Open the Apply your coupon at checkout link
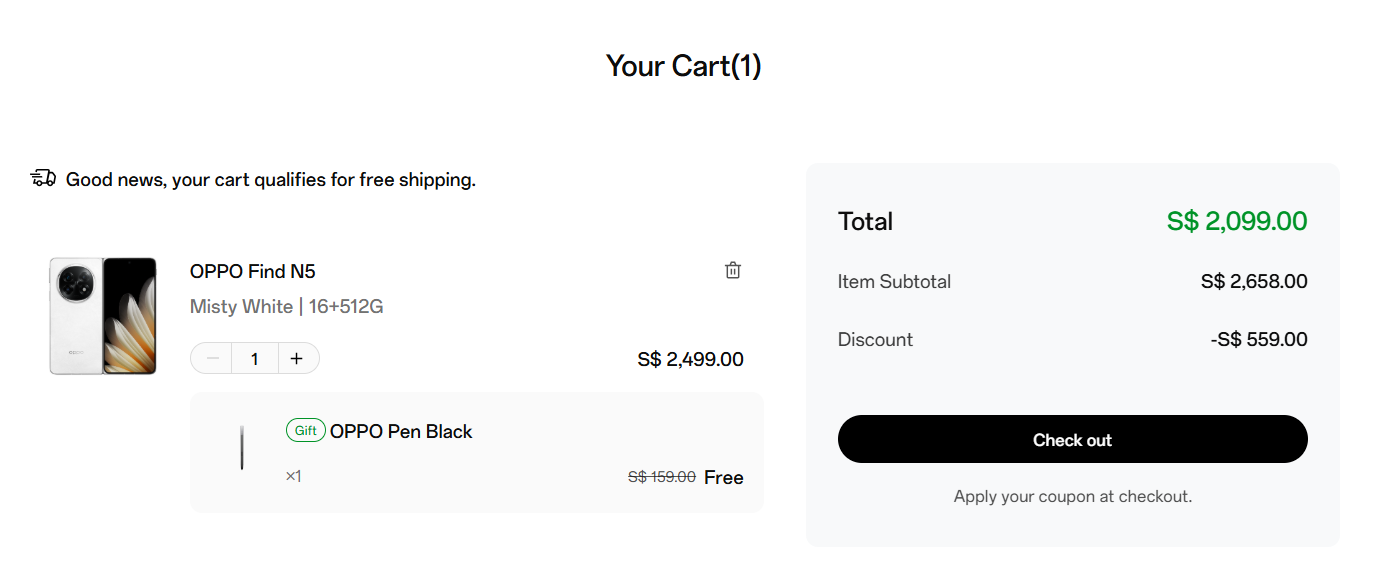Image resolution: width=1397 pixels, height=587 pixels. 1072,496
